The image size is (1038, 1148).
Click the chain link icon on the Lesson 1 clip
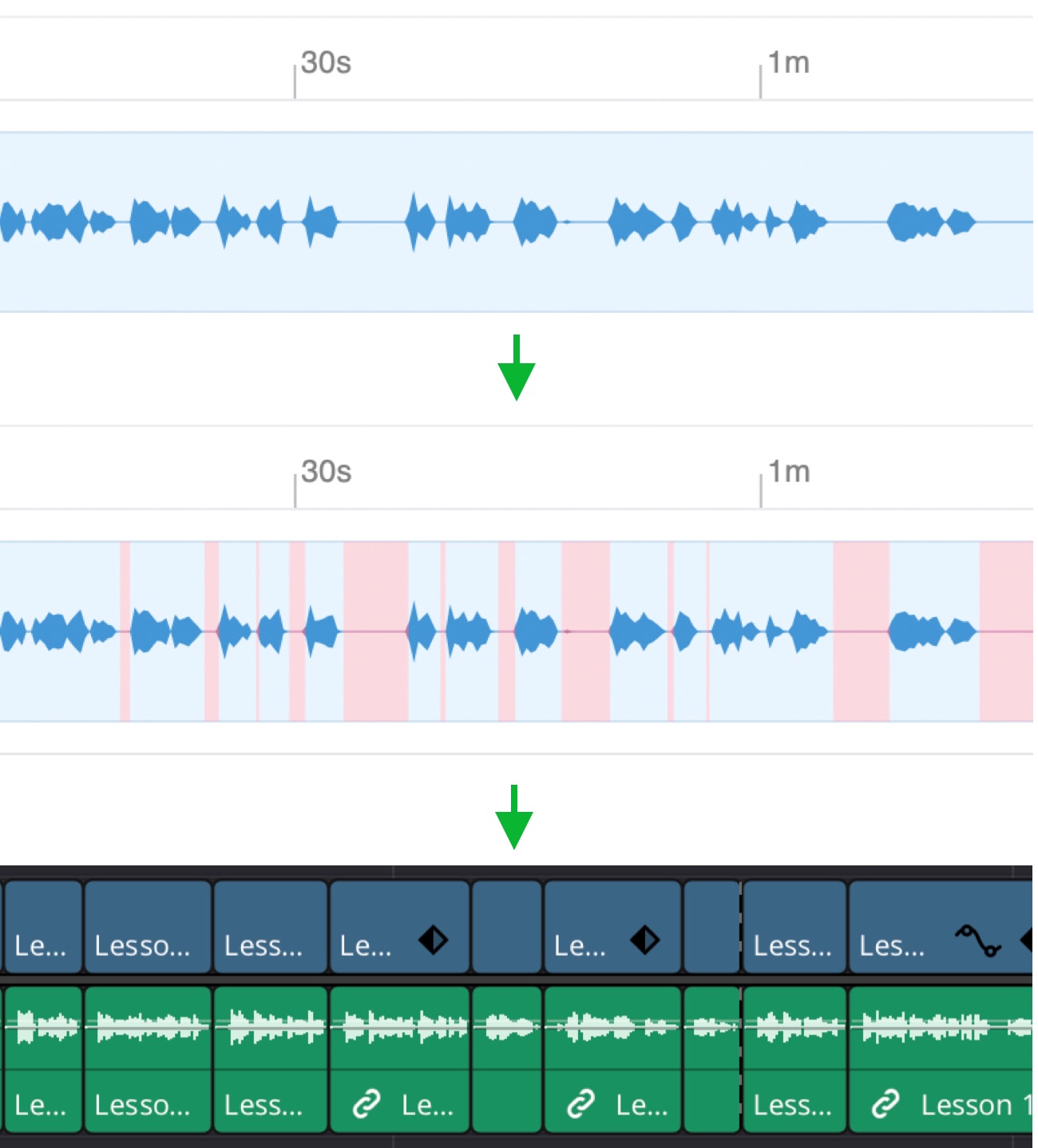coord(885,1106)
